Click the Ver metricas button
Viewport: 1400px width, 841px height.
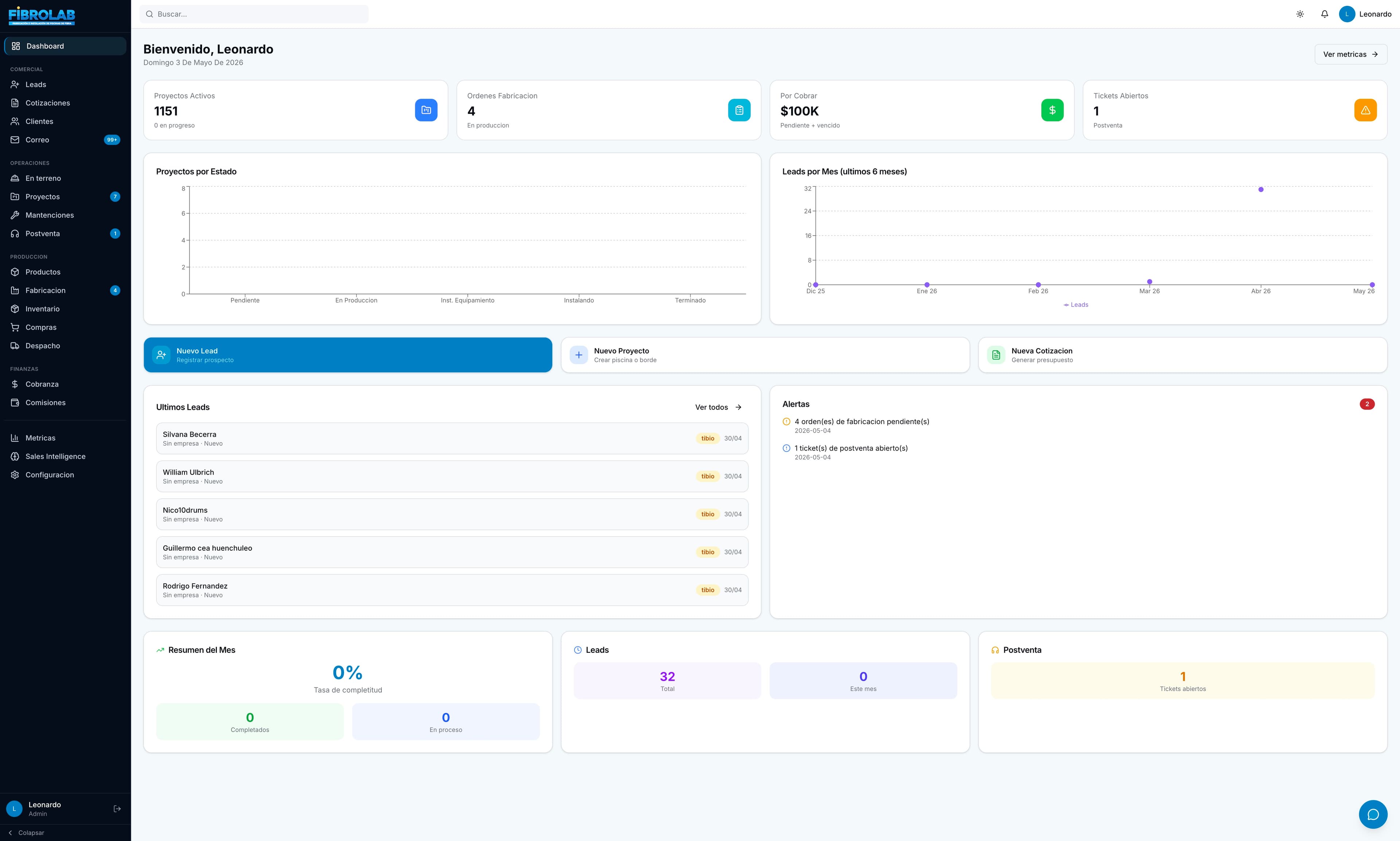(x=1351, y=54)
